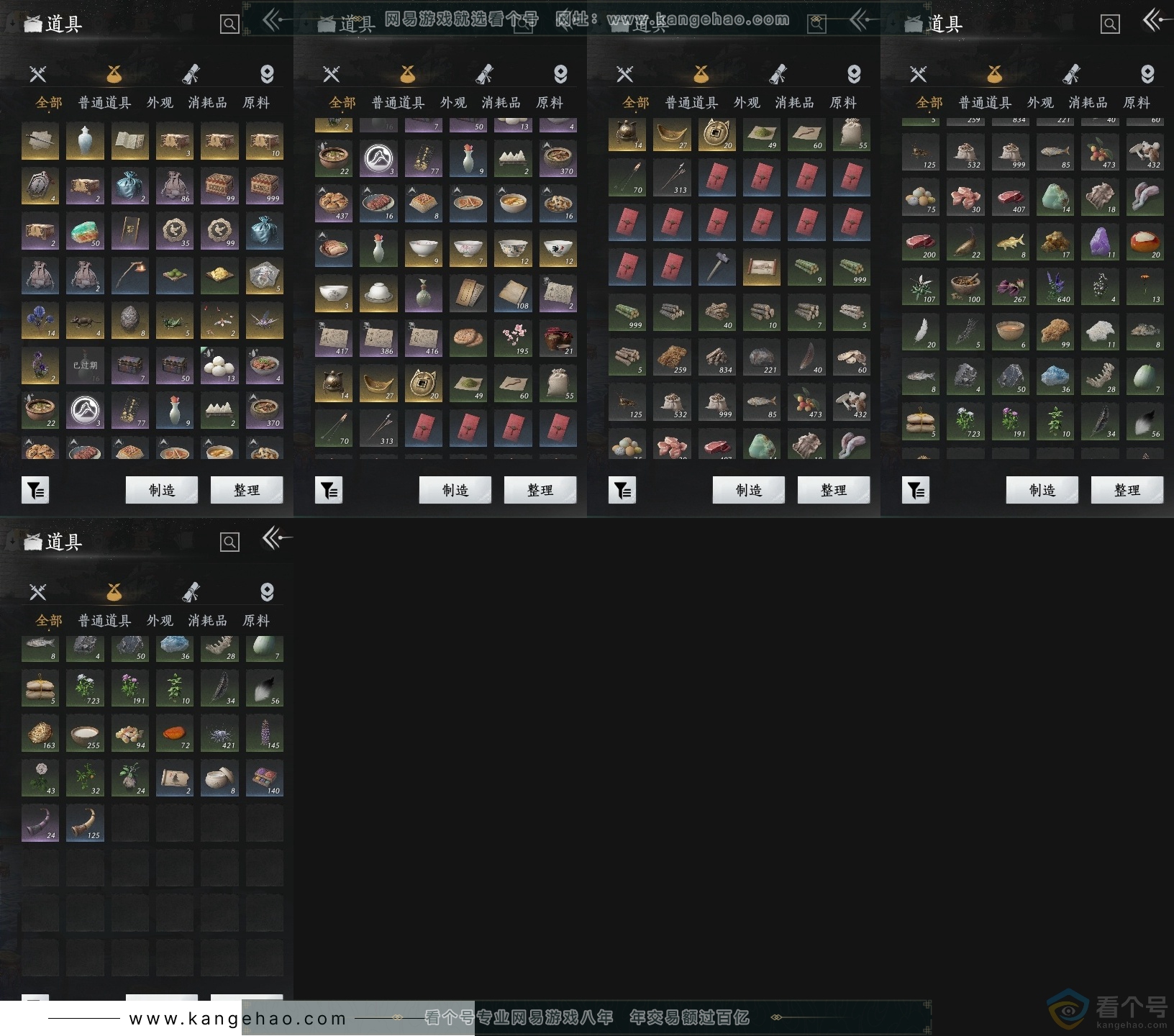Select white flower with count 723 in top-right panel
Screen dimensions: 1174x1036
click(965, 421)
